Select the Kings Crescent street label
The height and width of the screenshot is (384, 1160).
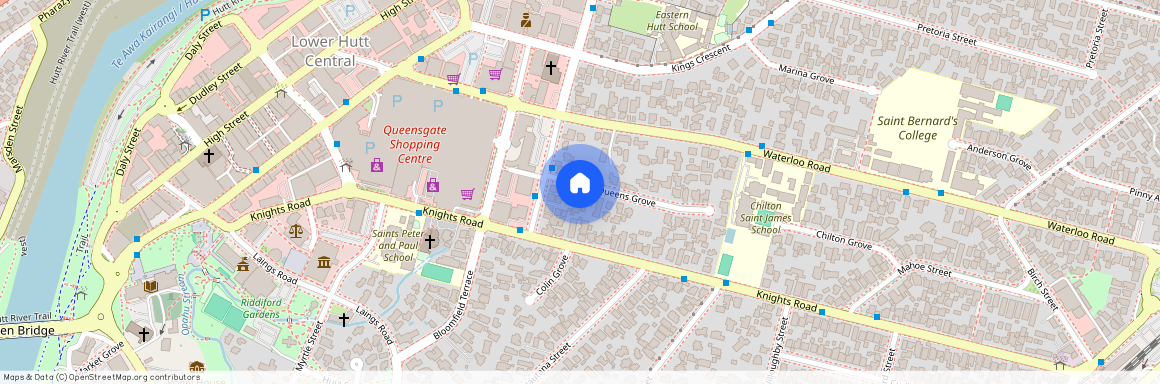tap(701, 58)
